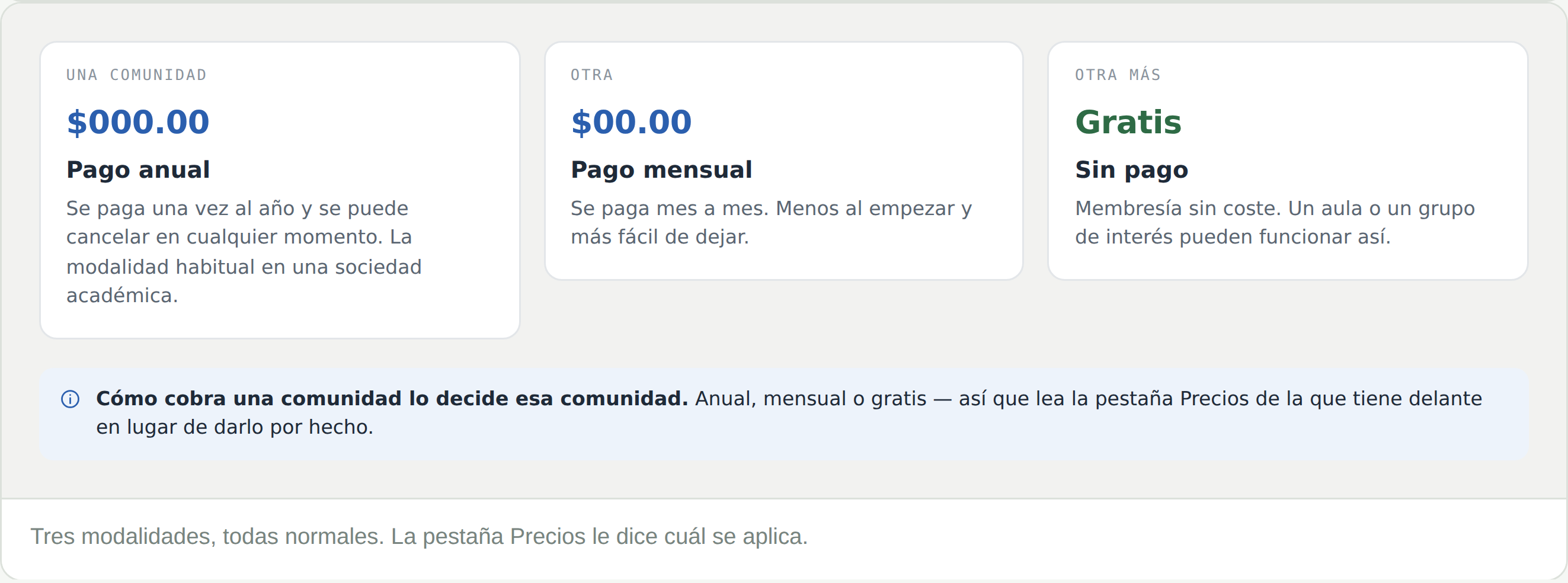Click the green Gratis price text

[x=1128, y=121]
